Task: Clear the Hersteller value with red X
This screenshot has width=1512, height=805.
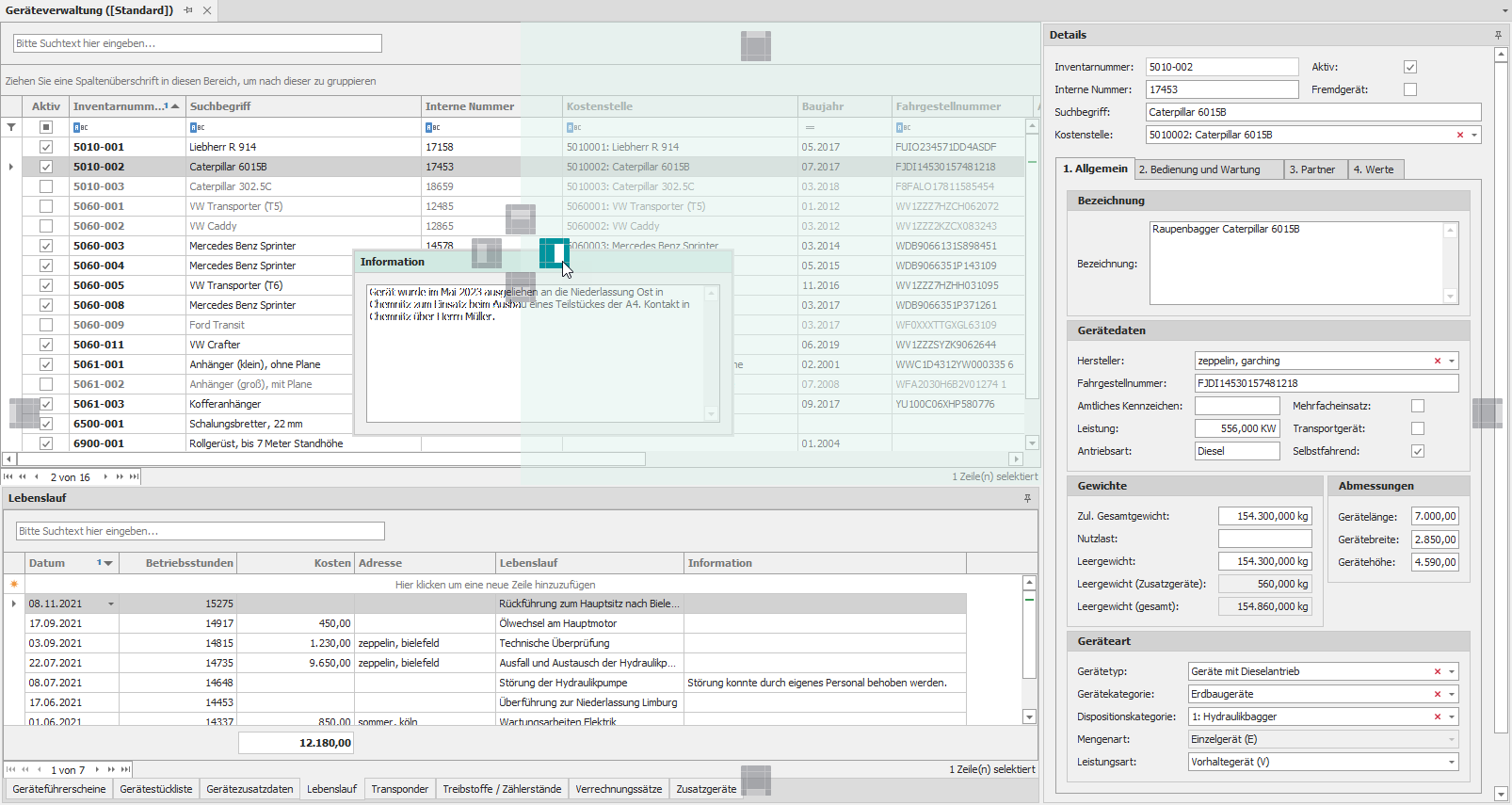Action: 1438,361
